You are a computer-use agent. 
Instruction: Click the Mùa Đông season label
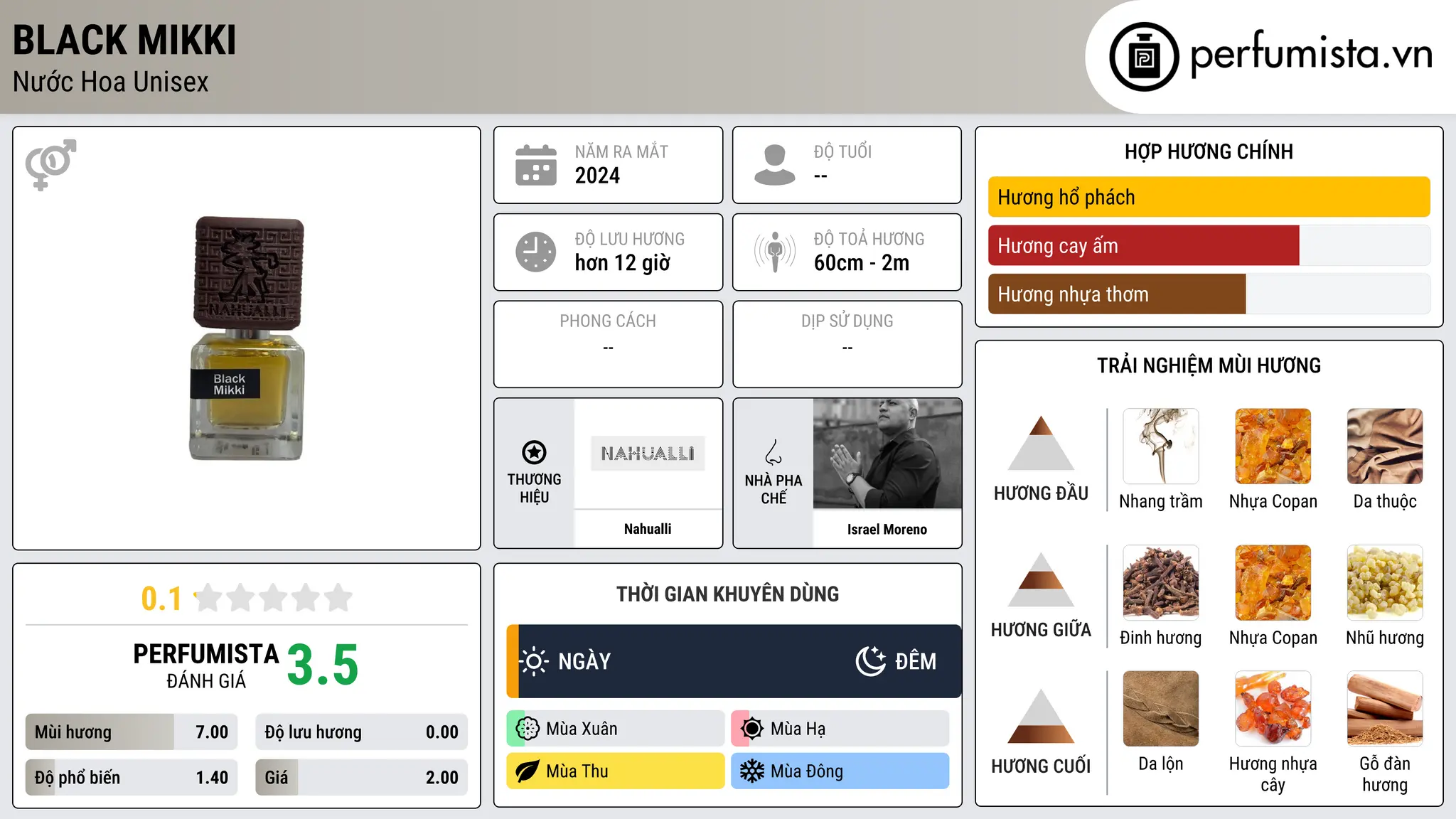[807, 771]
